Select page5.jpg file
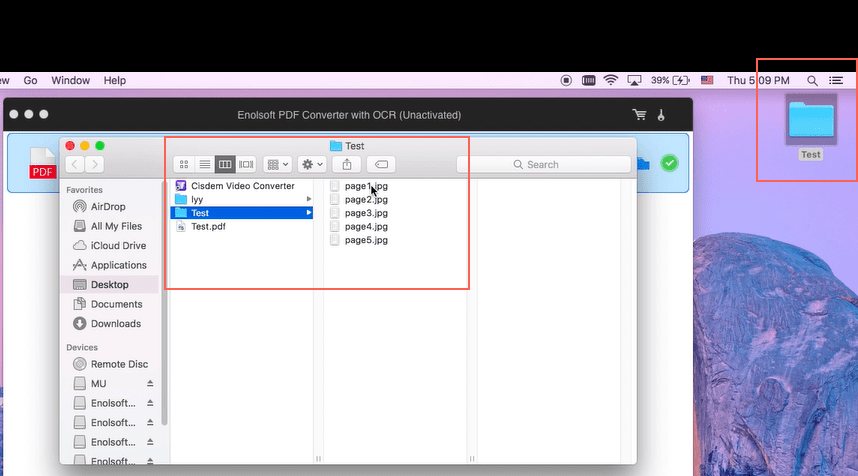The image size is (858, 476). [x=366, y=240]
